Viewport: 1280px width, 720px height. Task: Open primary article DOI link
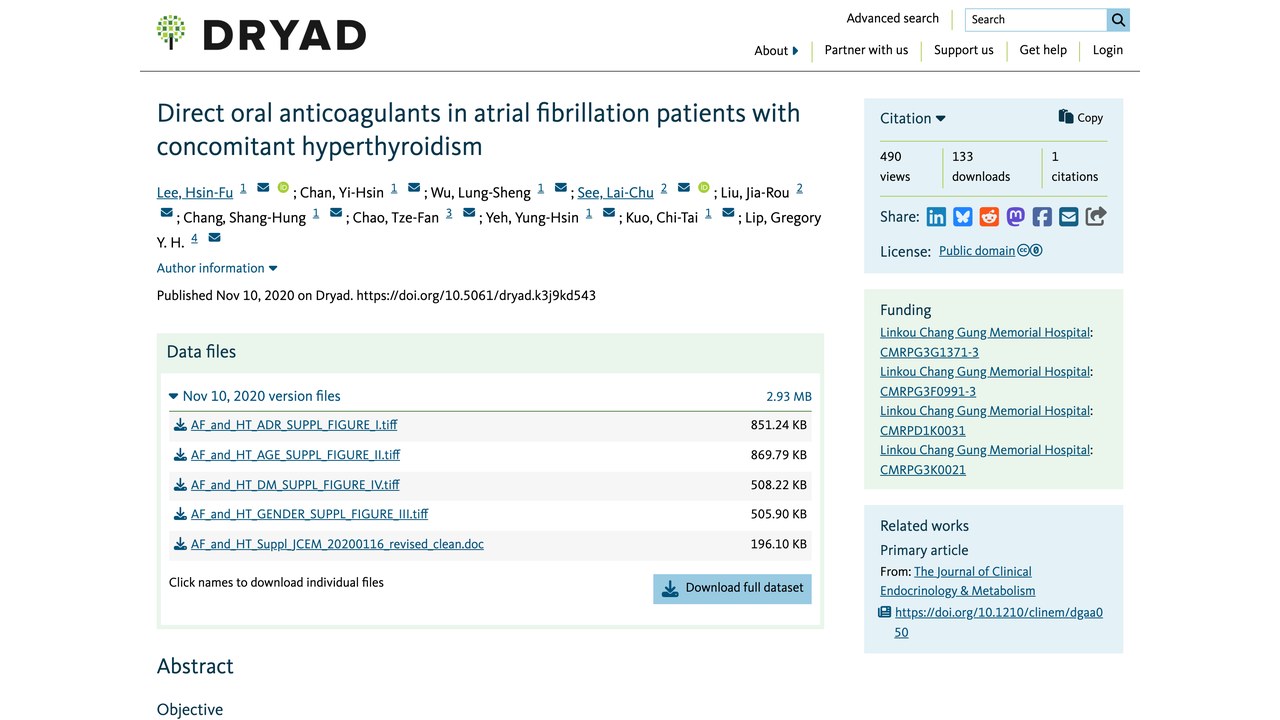coord(999,622)
